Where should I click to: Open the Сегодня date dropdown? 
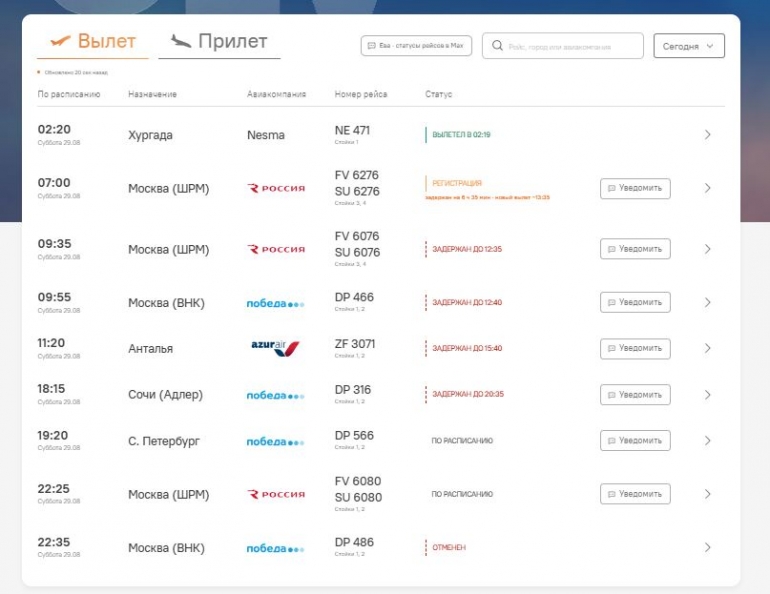(x=688, y=46)
